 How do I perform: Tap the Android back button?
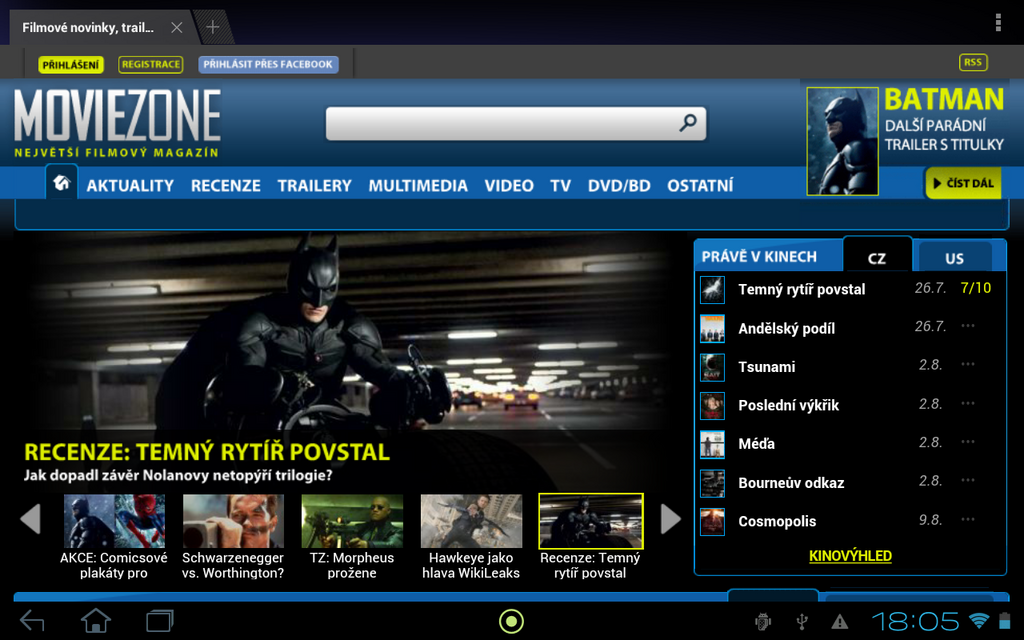point(32,621)
